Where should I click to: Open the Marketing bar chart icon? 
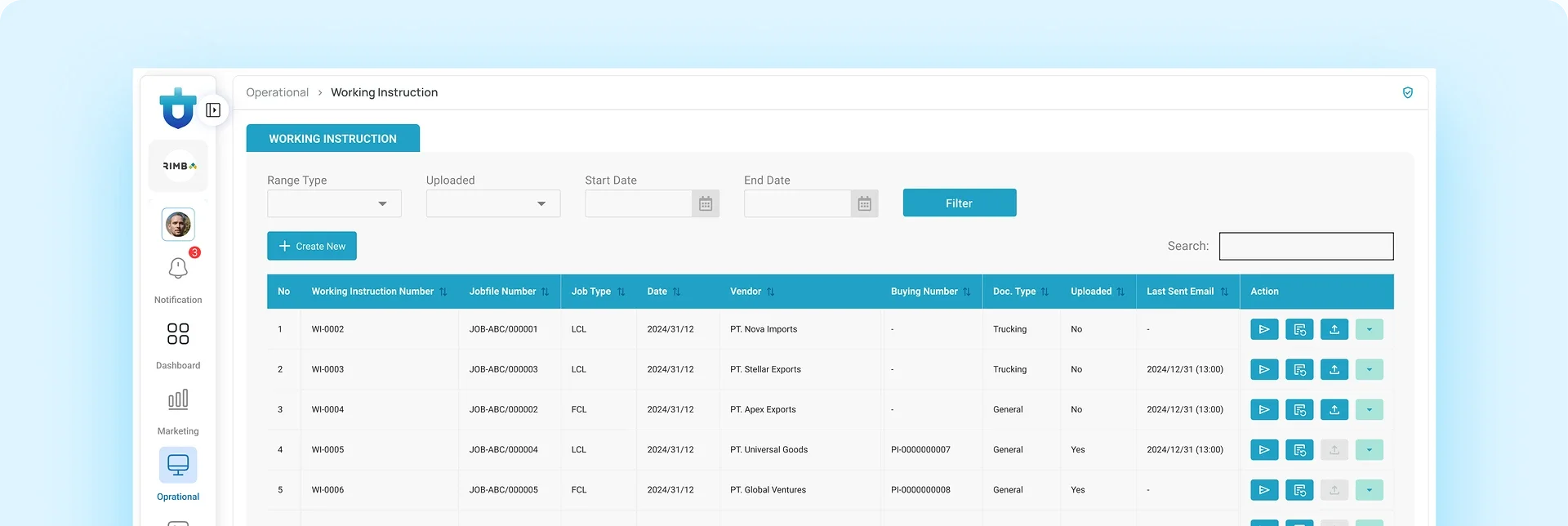(178, 399)
